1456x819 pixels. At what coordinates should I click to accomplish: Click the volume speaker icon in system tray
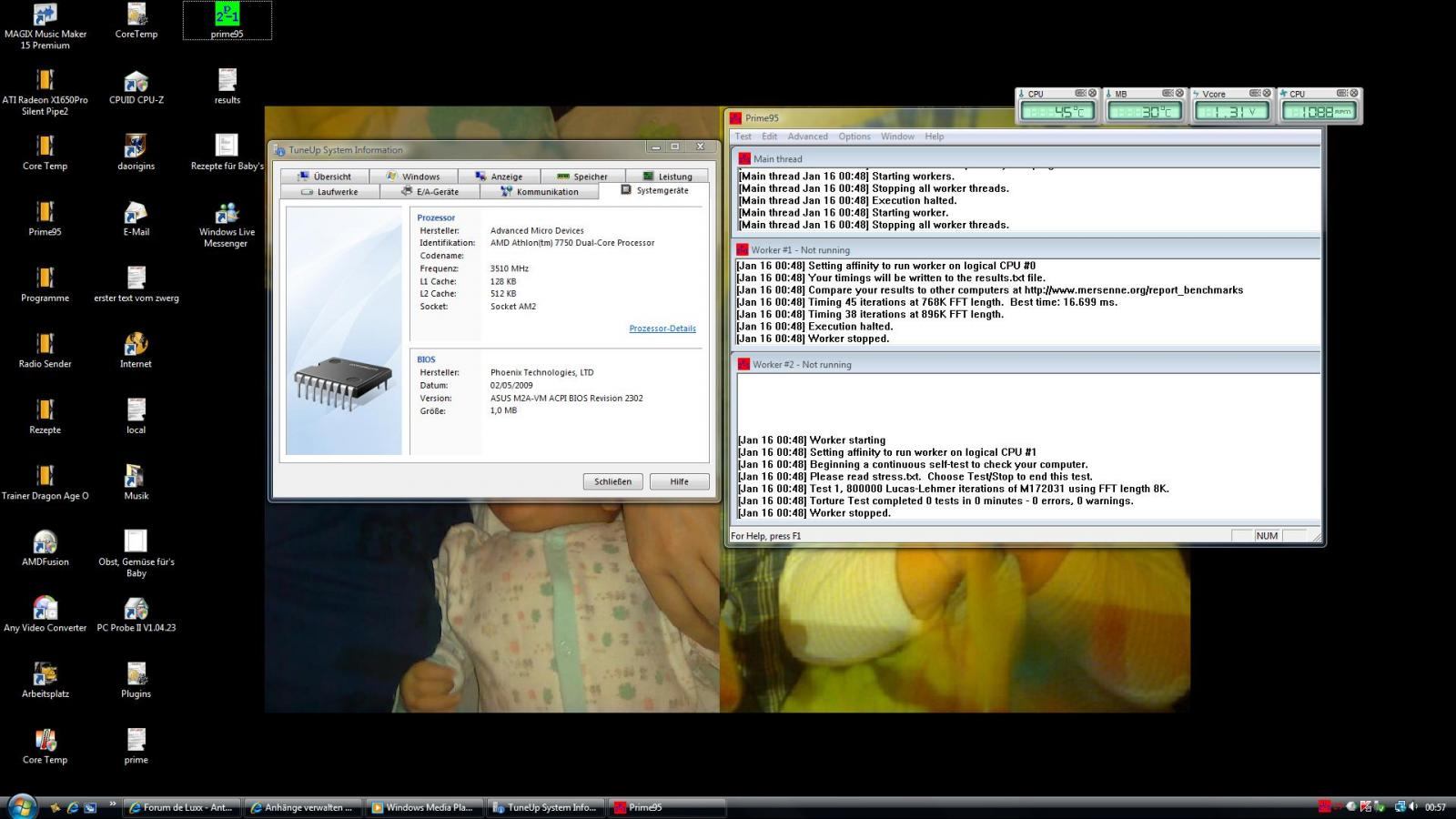(1413, 807)
